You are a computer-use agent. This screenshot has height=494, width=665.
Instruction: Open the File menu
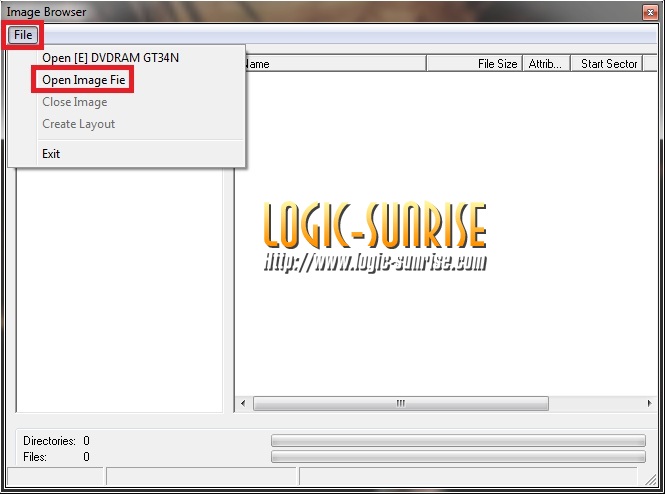click(x=23, y=35)
